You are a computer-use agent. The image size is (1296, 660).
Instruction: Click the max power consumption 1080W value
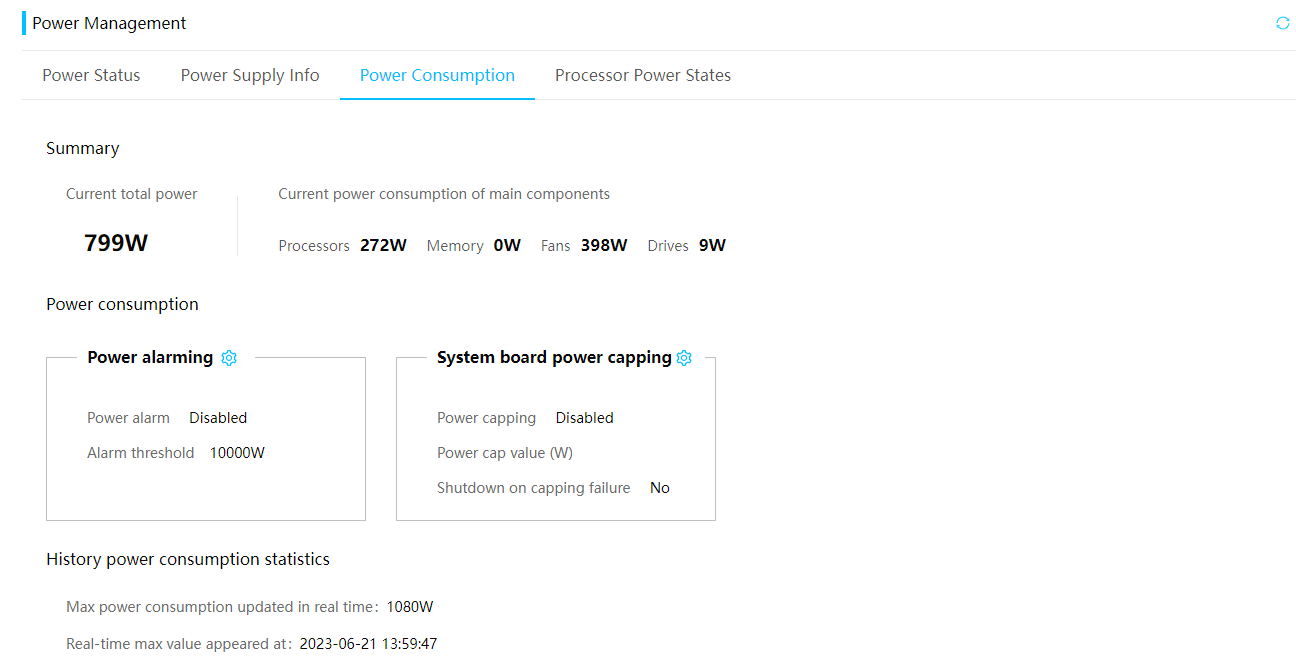click(410, 607)
